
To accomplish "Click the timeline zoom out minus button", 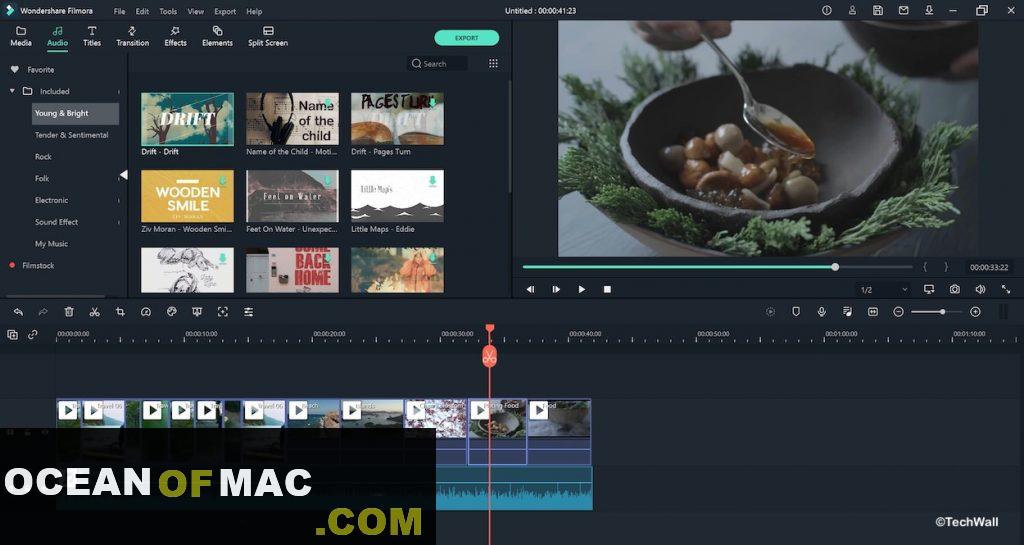I will [x=899, y=312].
